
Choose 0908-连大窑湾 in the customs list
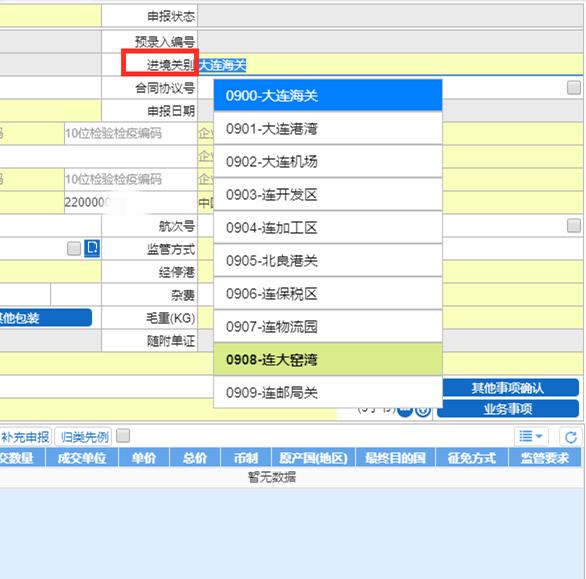pos(328,360)
